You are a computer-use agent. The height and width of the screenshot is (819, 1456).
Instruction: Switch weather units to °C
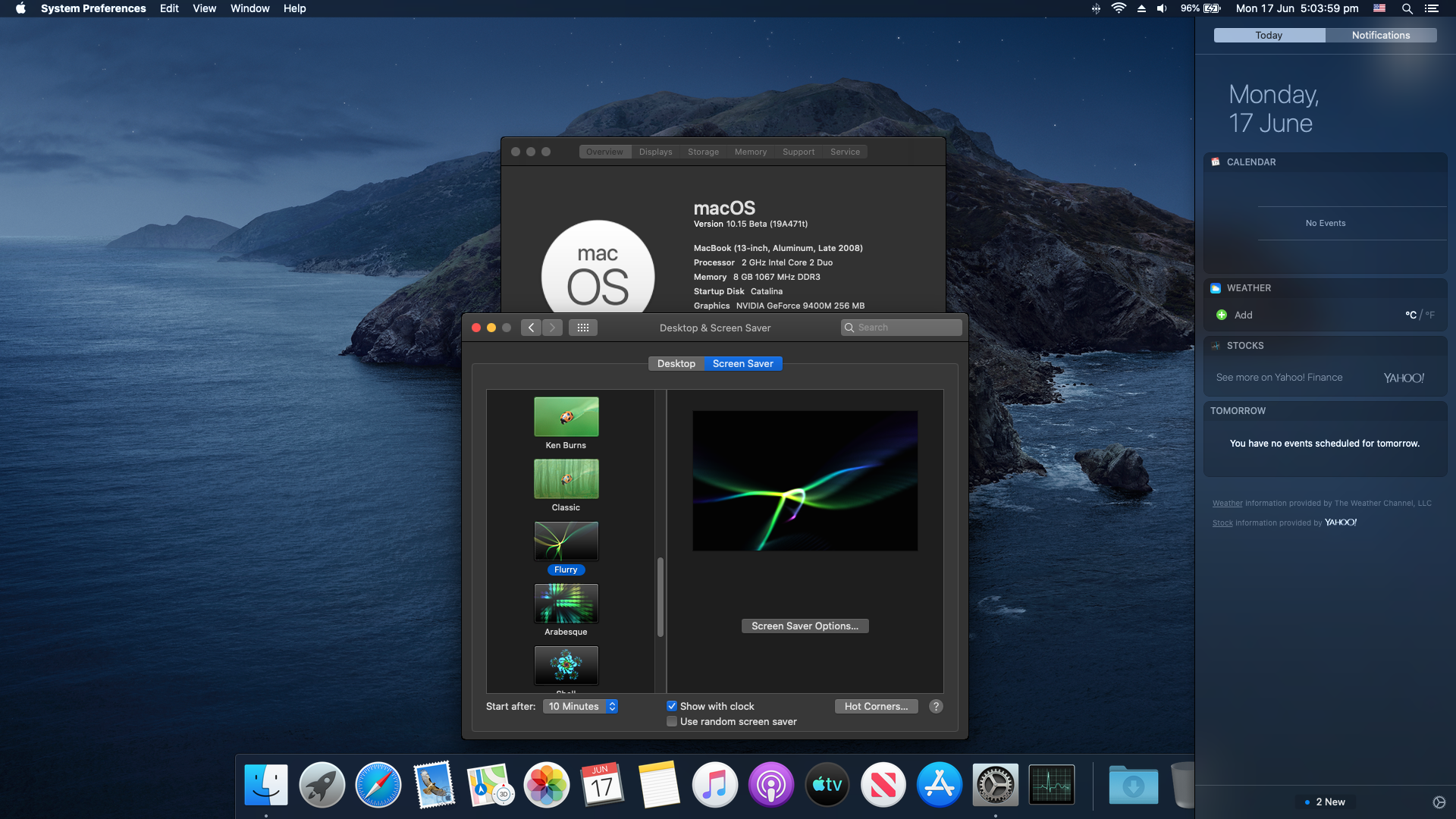(x=1410, y=315)
